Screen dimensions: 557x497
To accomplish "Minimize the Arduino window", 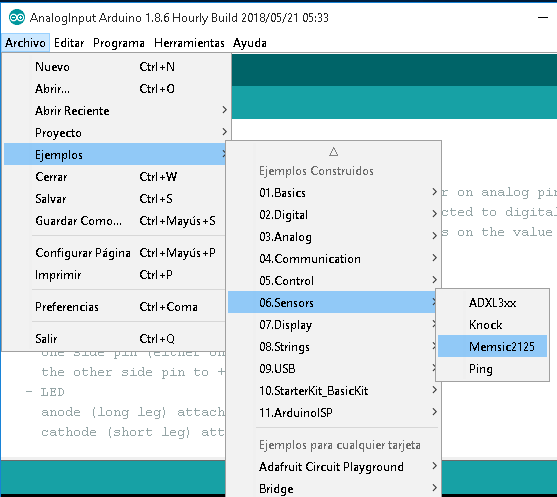I will (543, 17).
